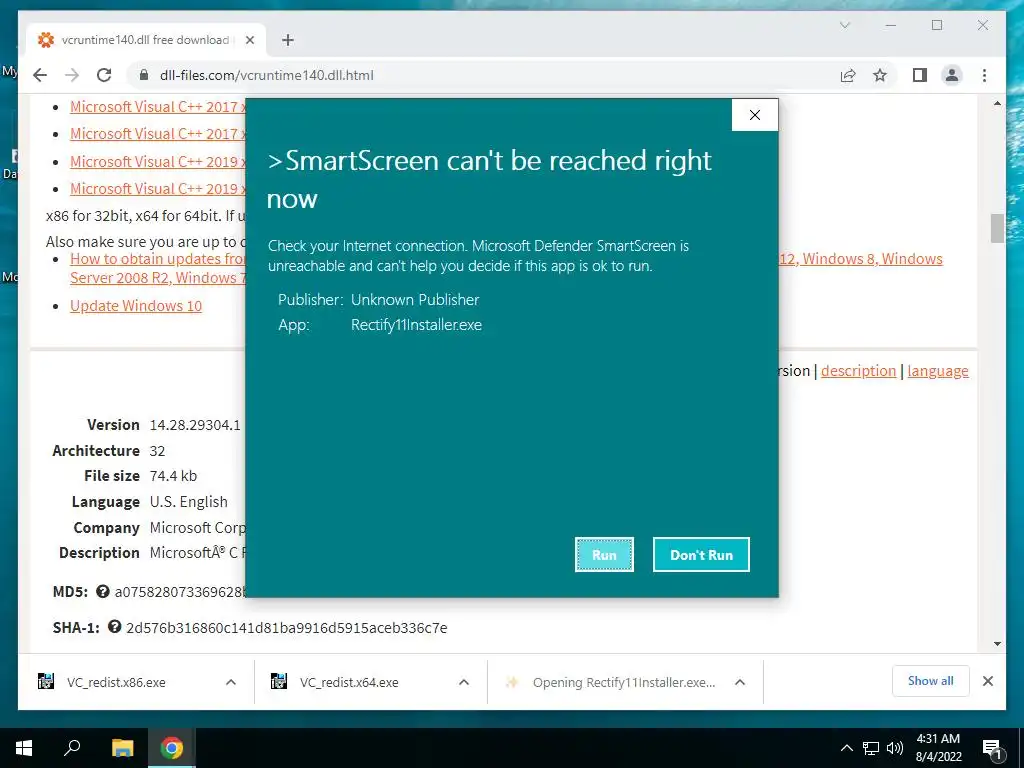Click MD5 help question mark icon
This screenshot has height=768, width=1024.
[x=103, y=591]
